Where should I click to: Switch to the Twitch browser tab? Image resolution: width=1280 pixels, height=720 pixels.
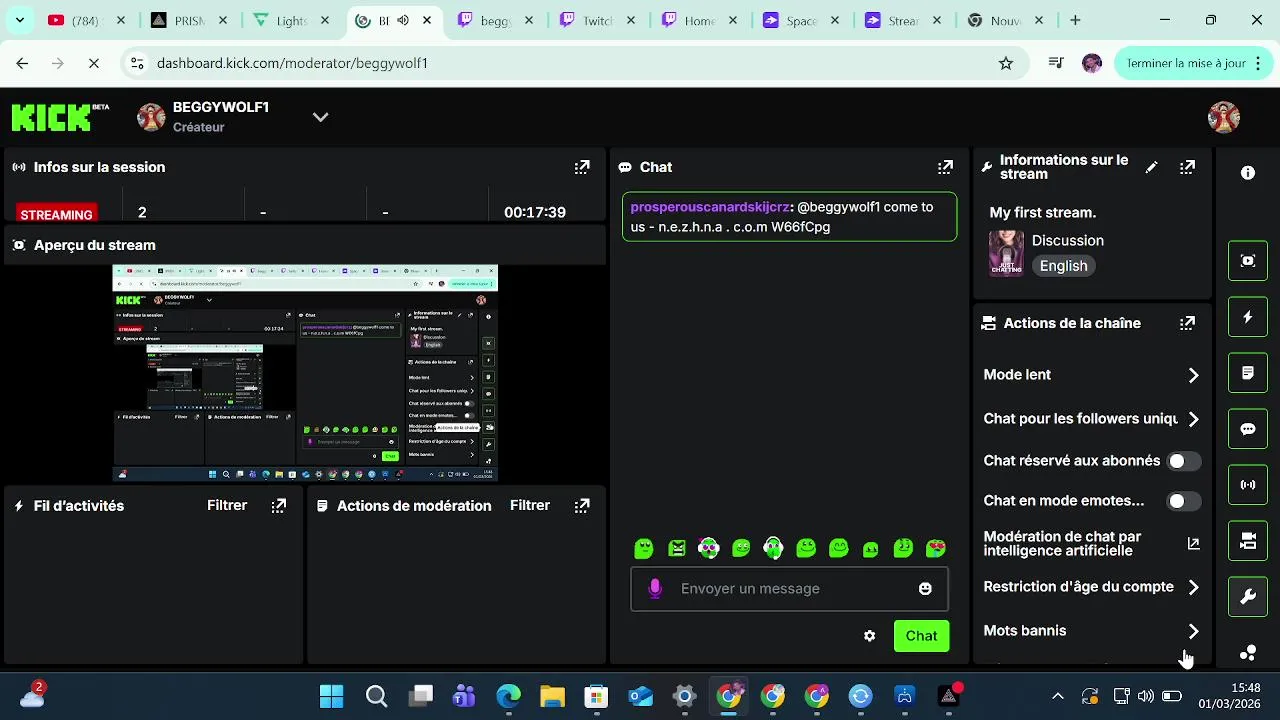click(x=598, y=20)
